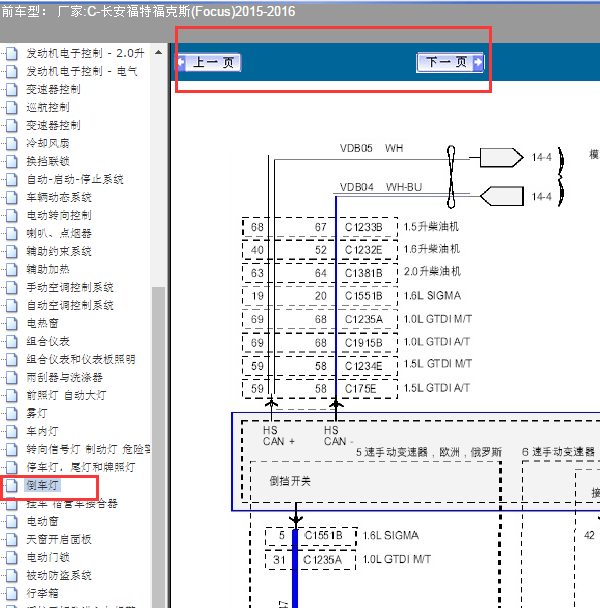Viewport: 600px width, 608px height.
Task: Click connector label C1381B
Action: click(x=364, y=273)
